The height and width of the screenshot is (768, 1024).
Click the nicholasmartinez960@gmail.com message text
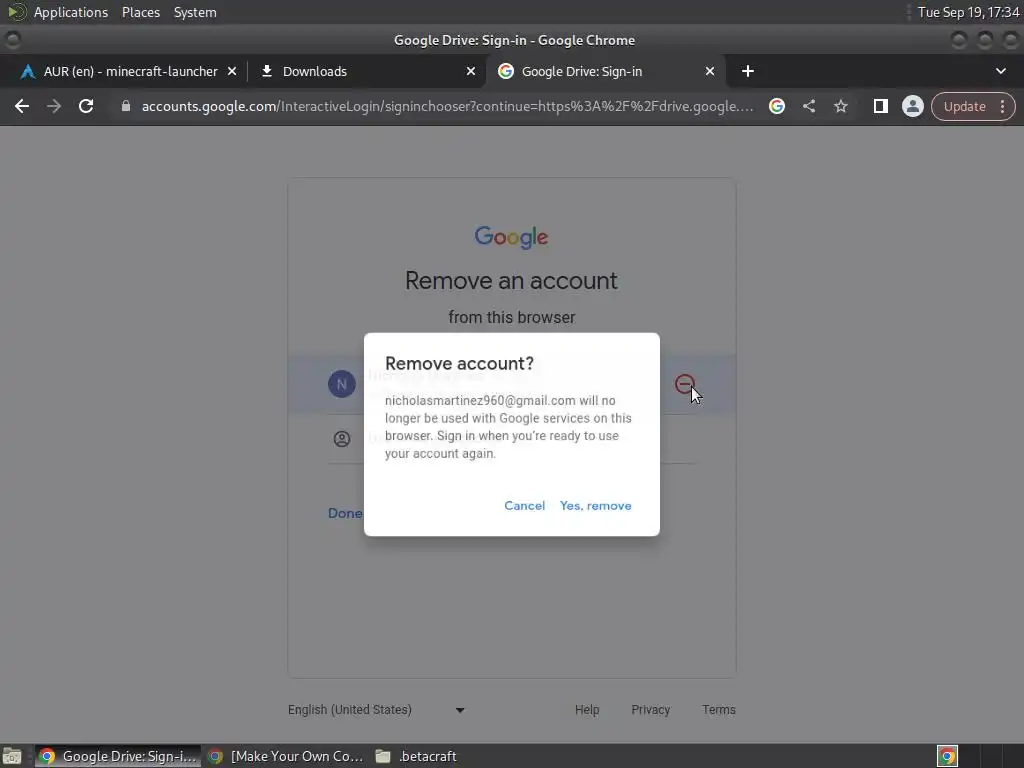pyautogui.click(x=508, y=427)
